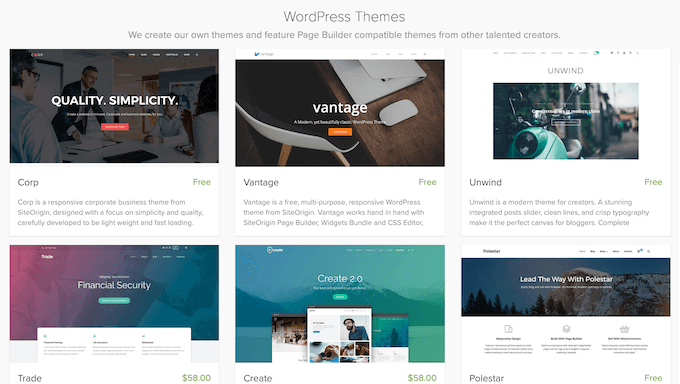Screen dimensions: 680x384
Task: Click the red download button in Corp preview
Action: click(x=115, y=127)
